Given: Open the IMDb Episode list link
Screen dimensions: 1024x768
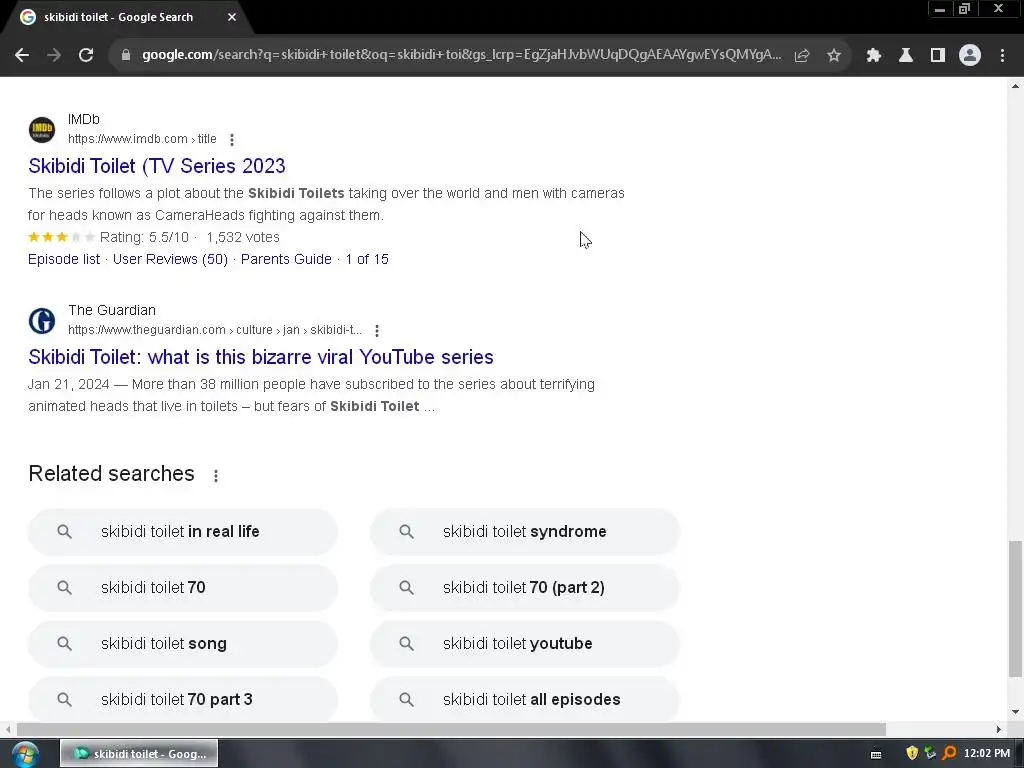Looking at the screenshot, I should [64, 259].
